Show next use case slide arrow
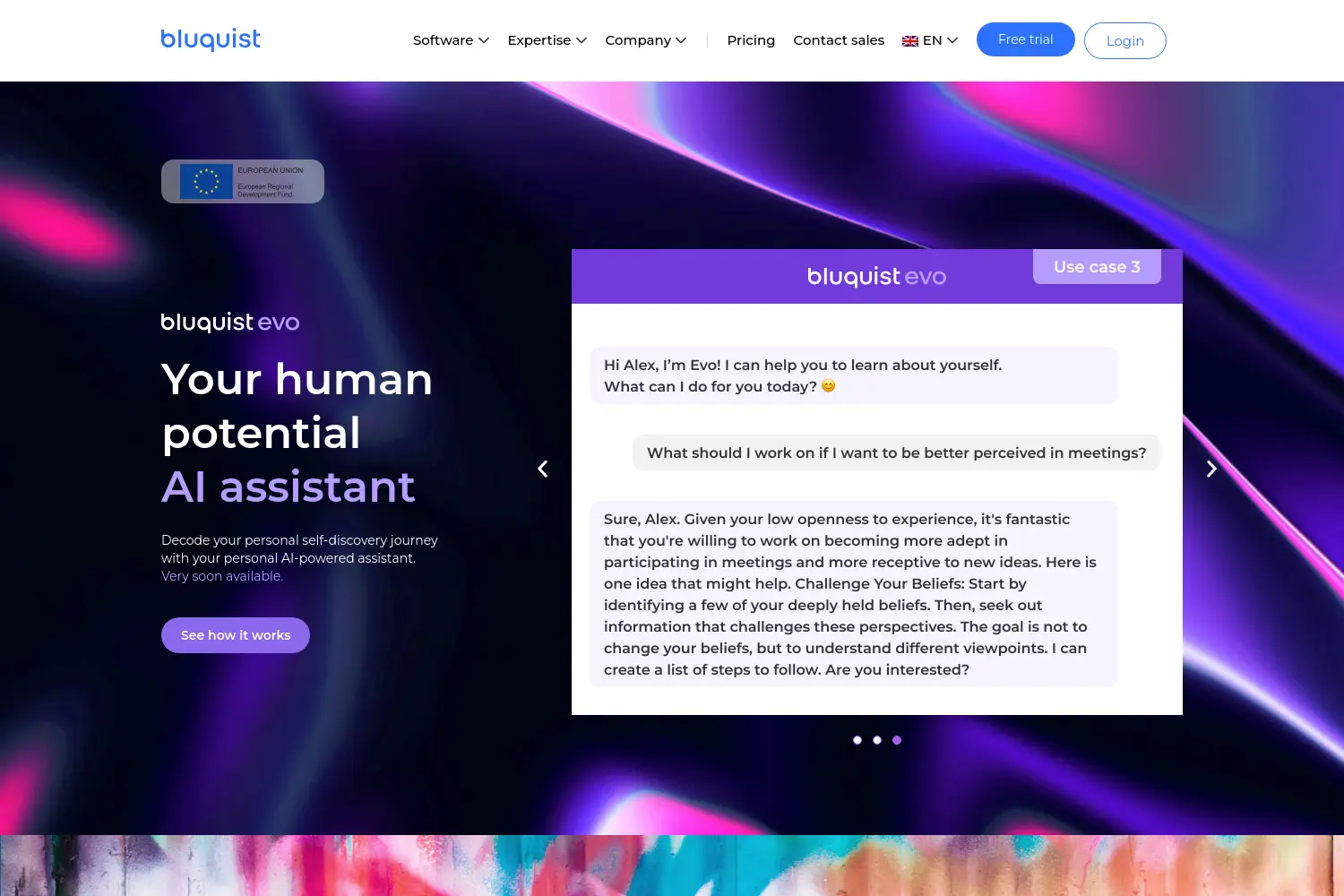Screen dimensions: 1344x896 pos(1211,469)
